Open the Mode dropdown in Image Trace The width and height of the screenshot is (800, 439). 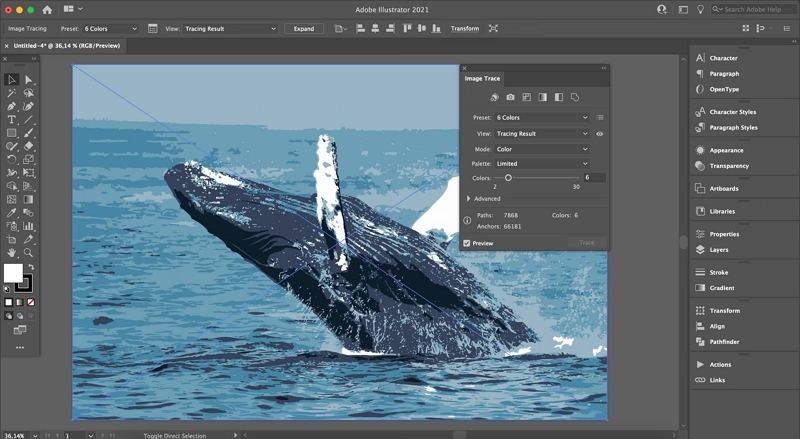542,149
